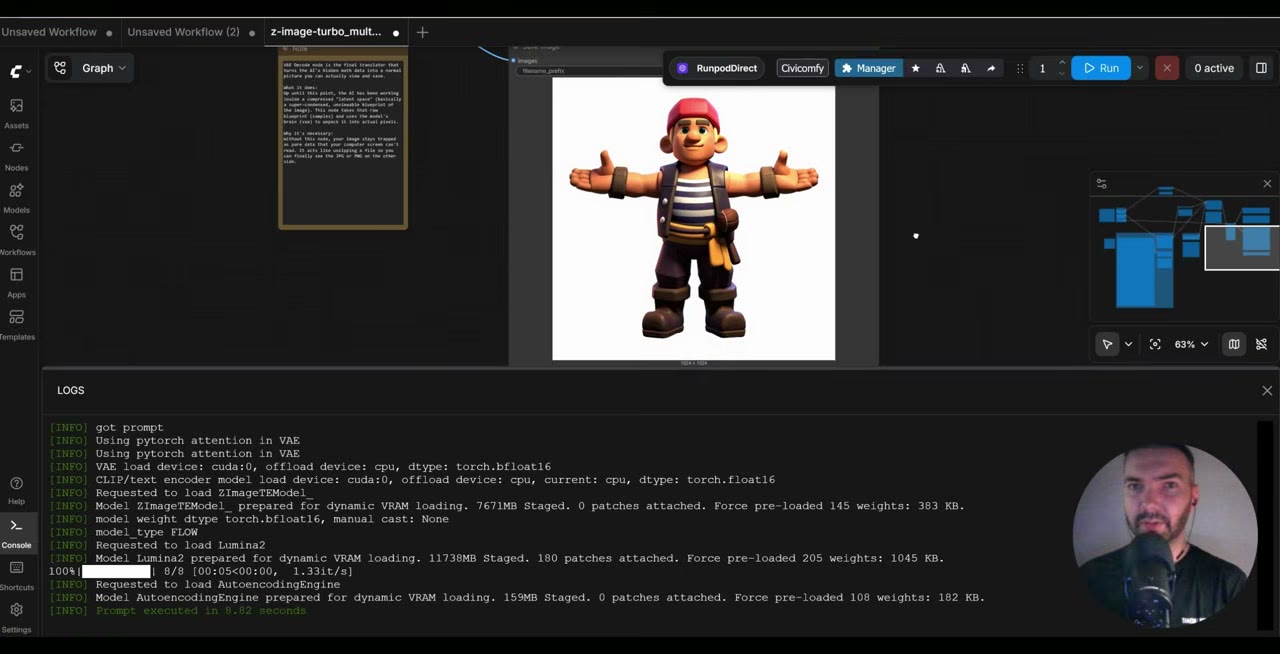Open the ComfyUI Manager
Viewport: 1280px width, 654px height.
[x=868, y=68]
